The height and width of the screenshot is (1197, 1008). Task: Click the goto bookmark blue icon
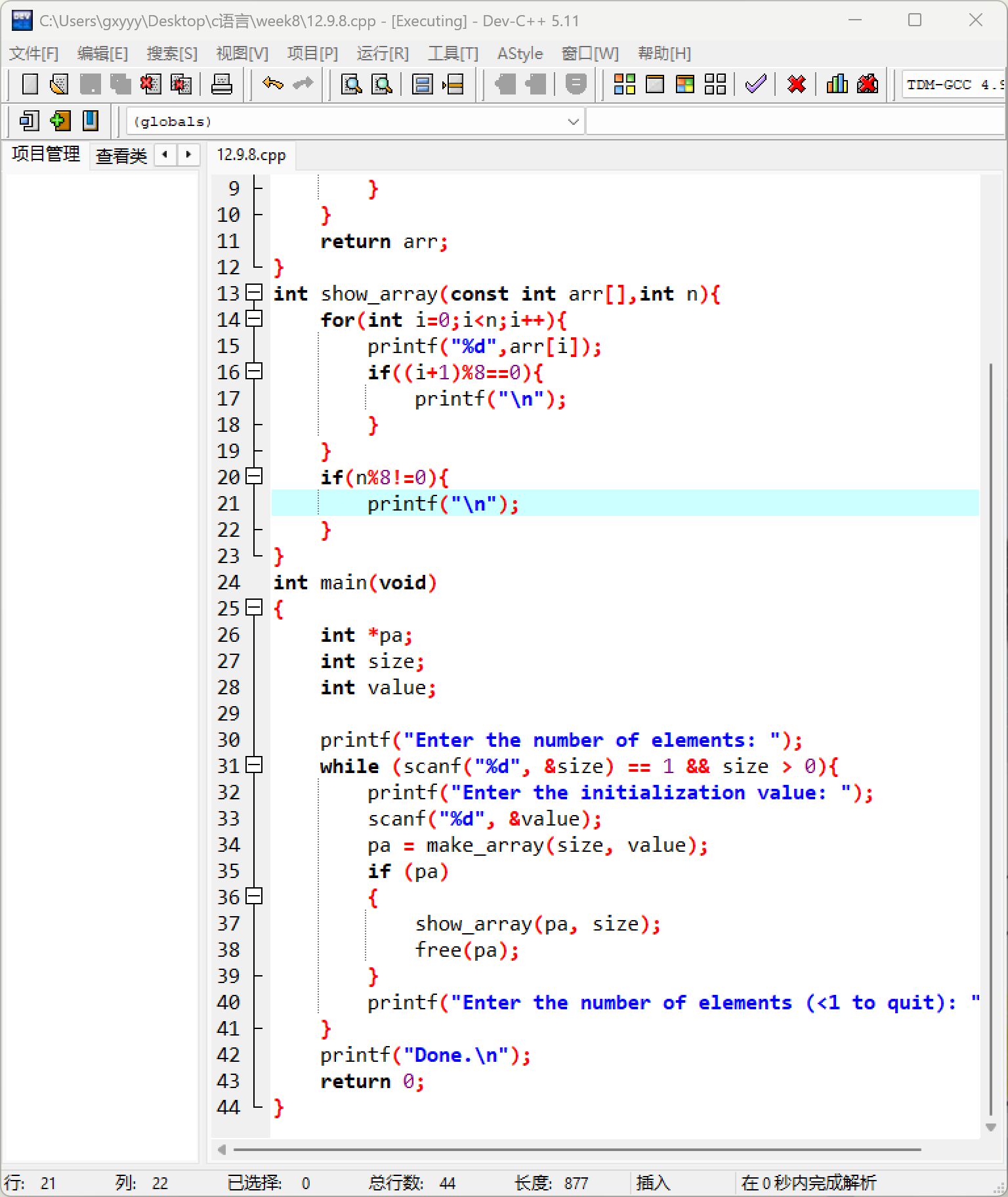click(90, 121)
